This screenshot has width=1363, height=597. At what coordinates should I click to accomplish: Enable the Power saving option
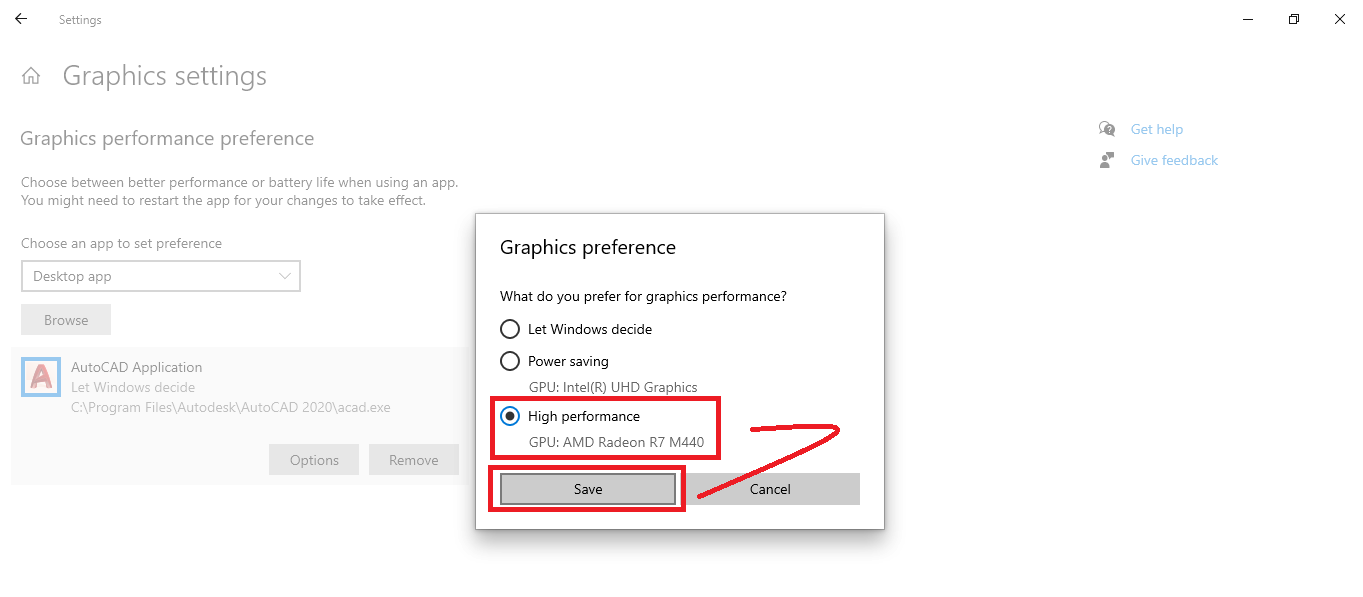coord(510,360)
